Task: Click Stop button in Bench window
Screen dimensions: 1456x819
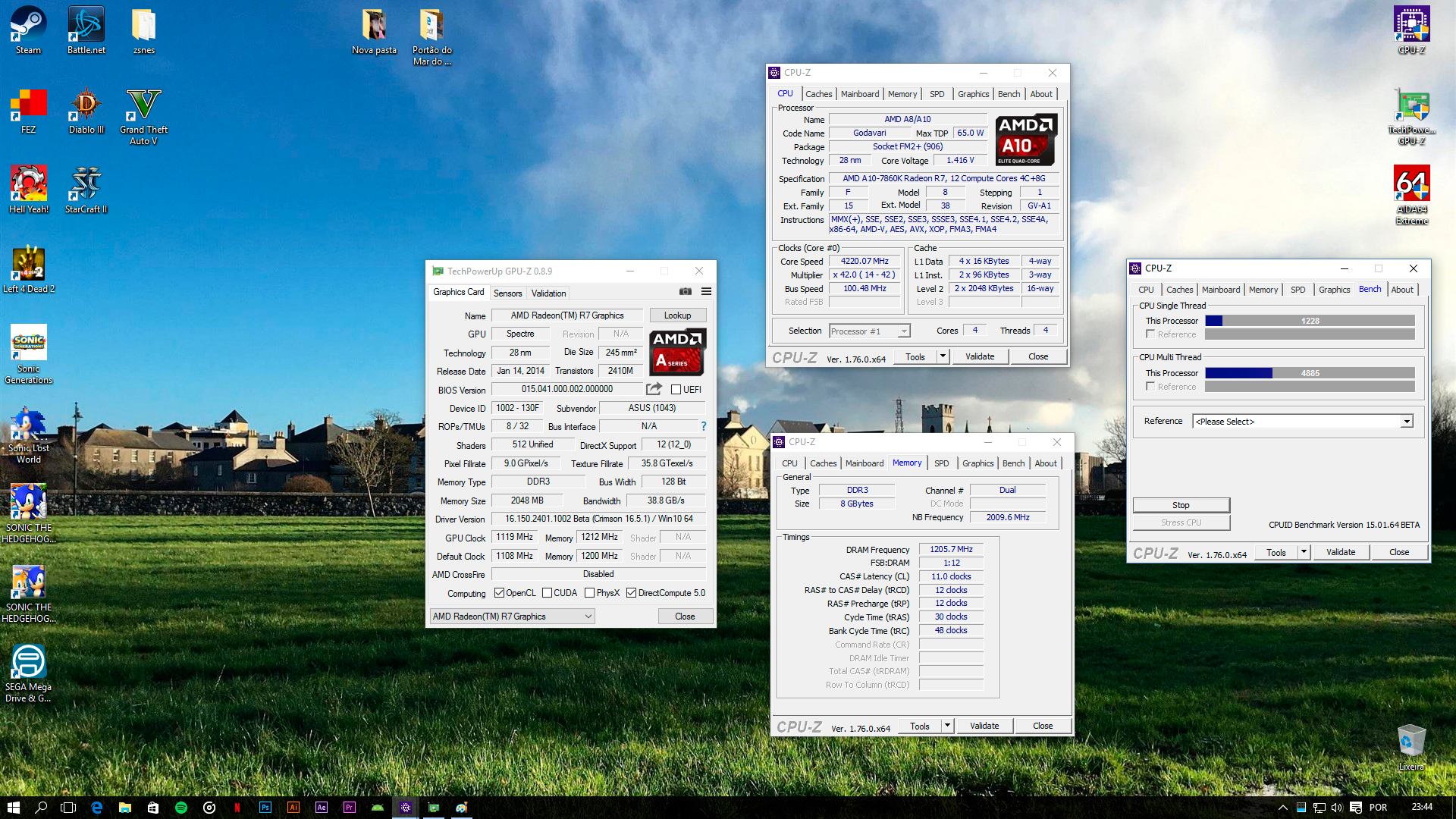Action: point(1181,505)
